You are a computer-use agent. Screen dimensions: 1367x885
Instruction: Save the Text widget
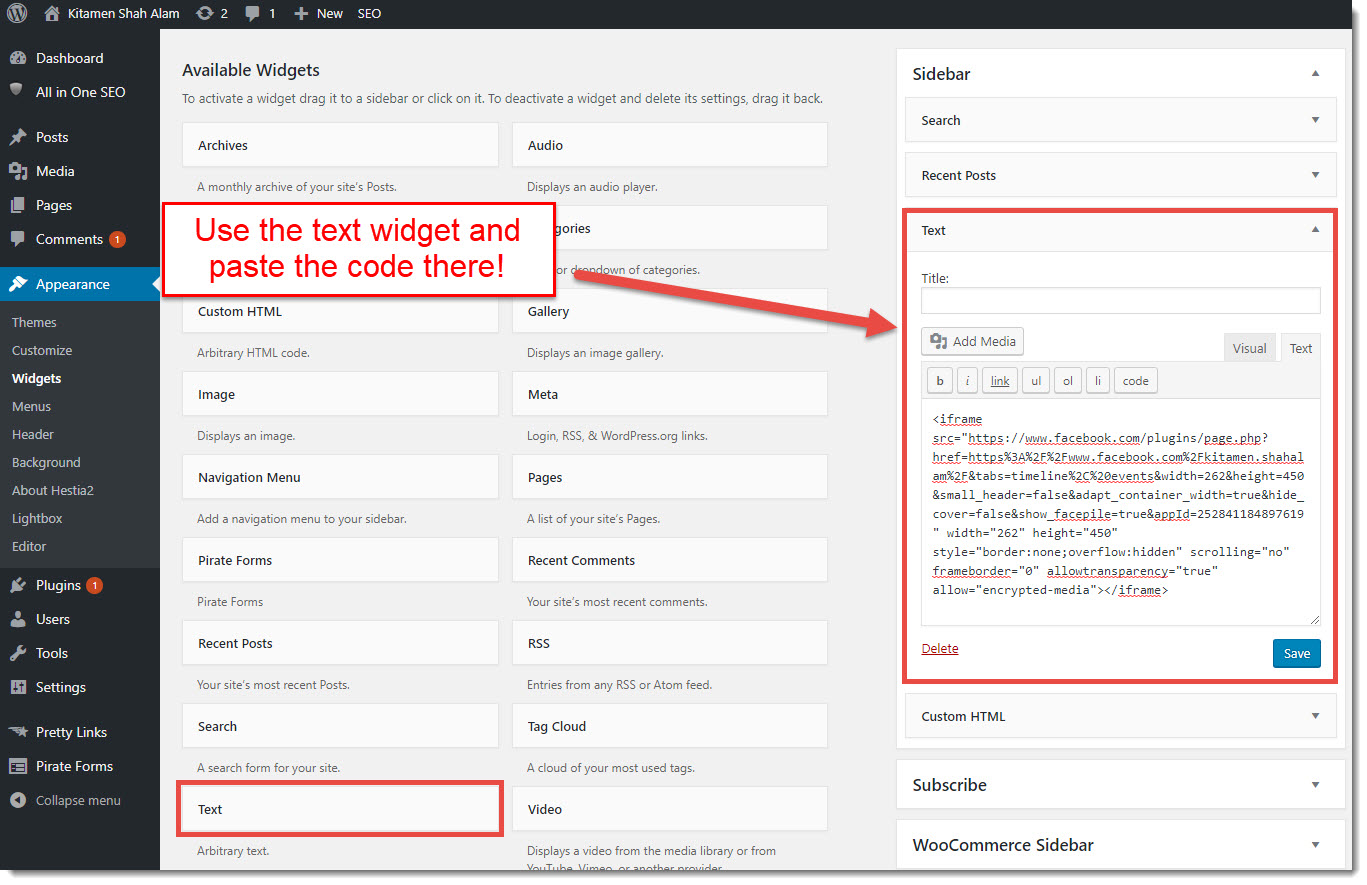point(1297,653)
